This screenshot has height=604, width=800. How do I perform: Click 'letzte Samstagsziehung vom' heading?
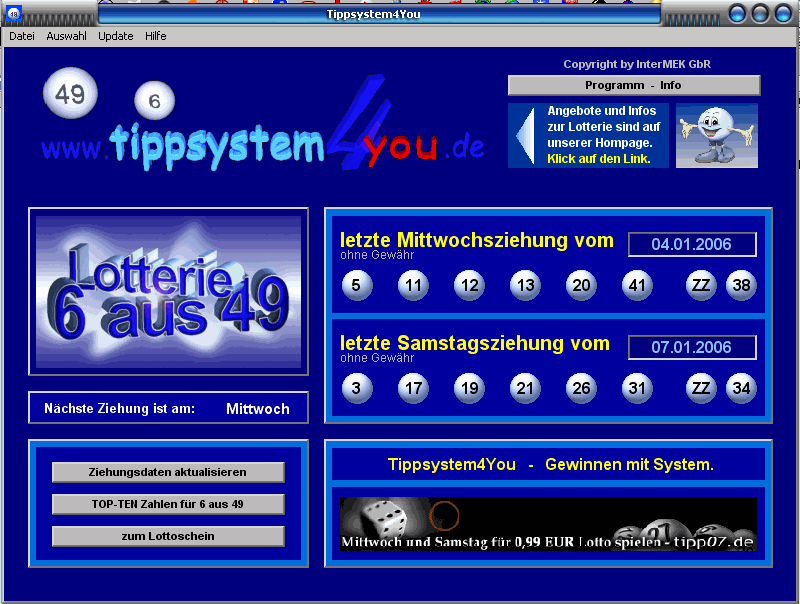coord(474,343)
